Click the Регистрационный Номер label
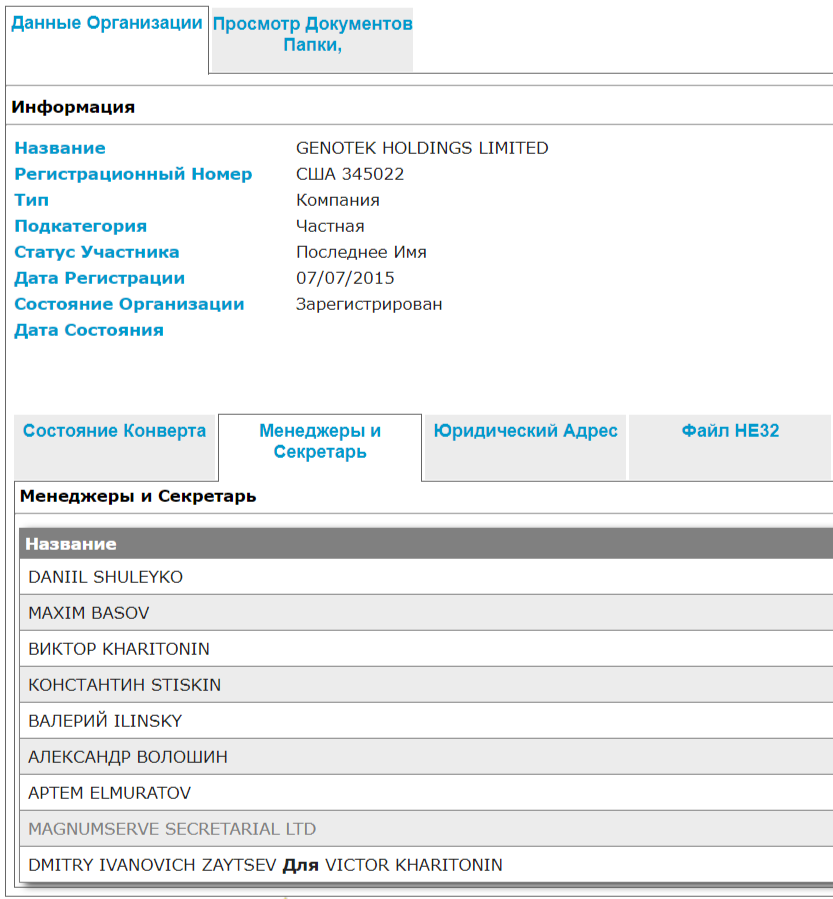 (133, 174)
